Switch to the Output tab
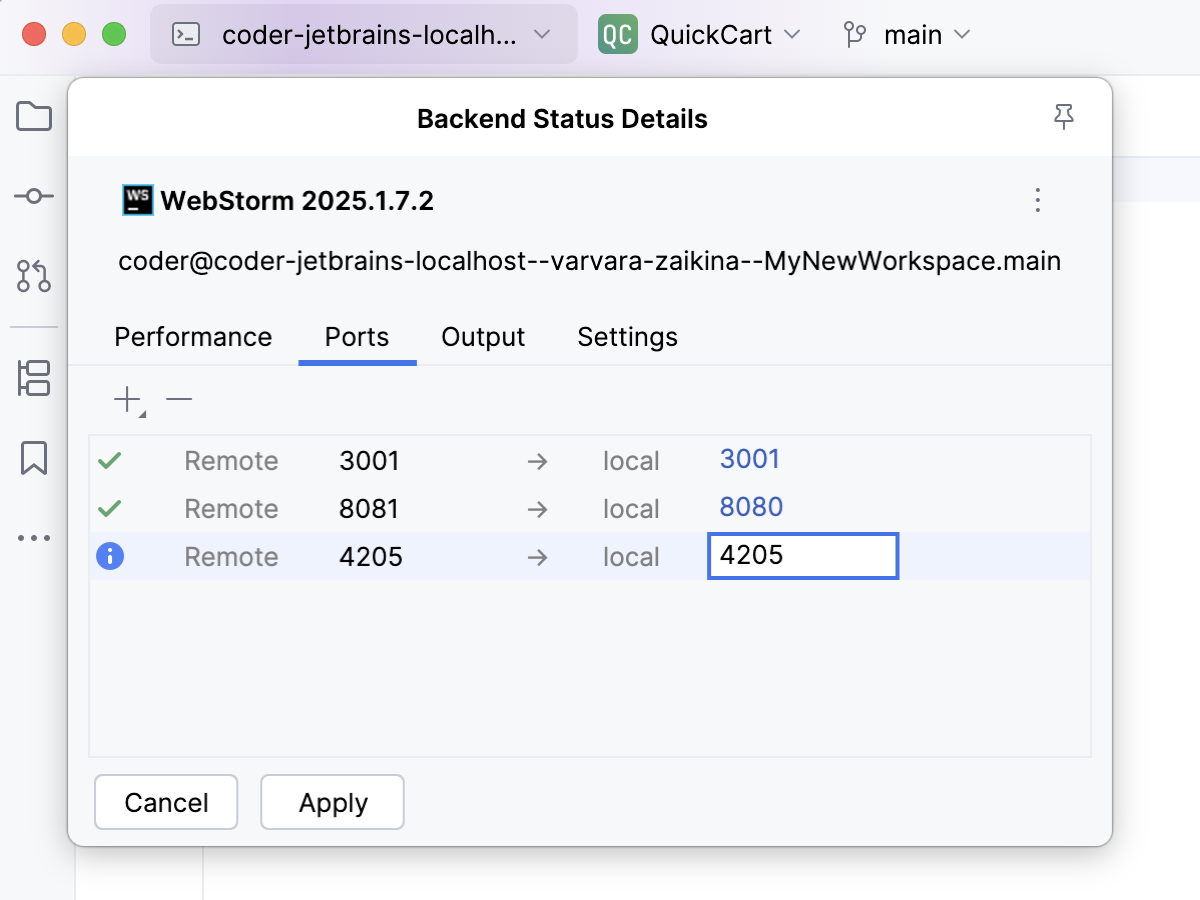Image resolution: width=1200 pixels, height=900 pixels. click(x=483, y=337)
